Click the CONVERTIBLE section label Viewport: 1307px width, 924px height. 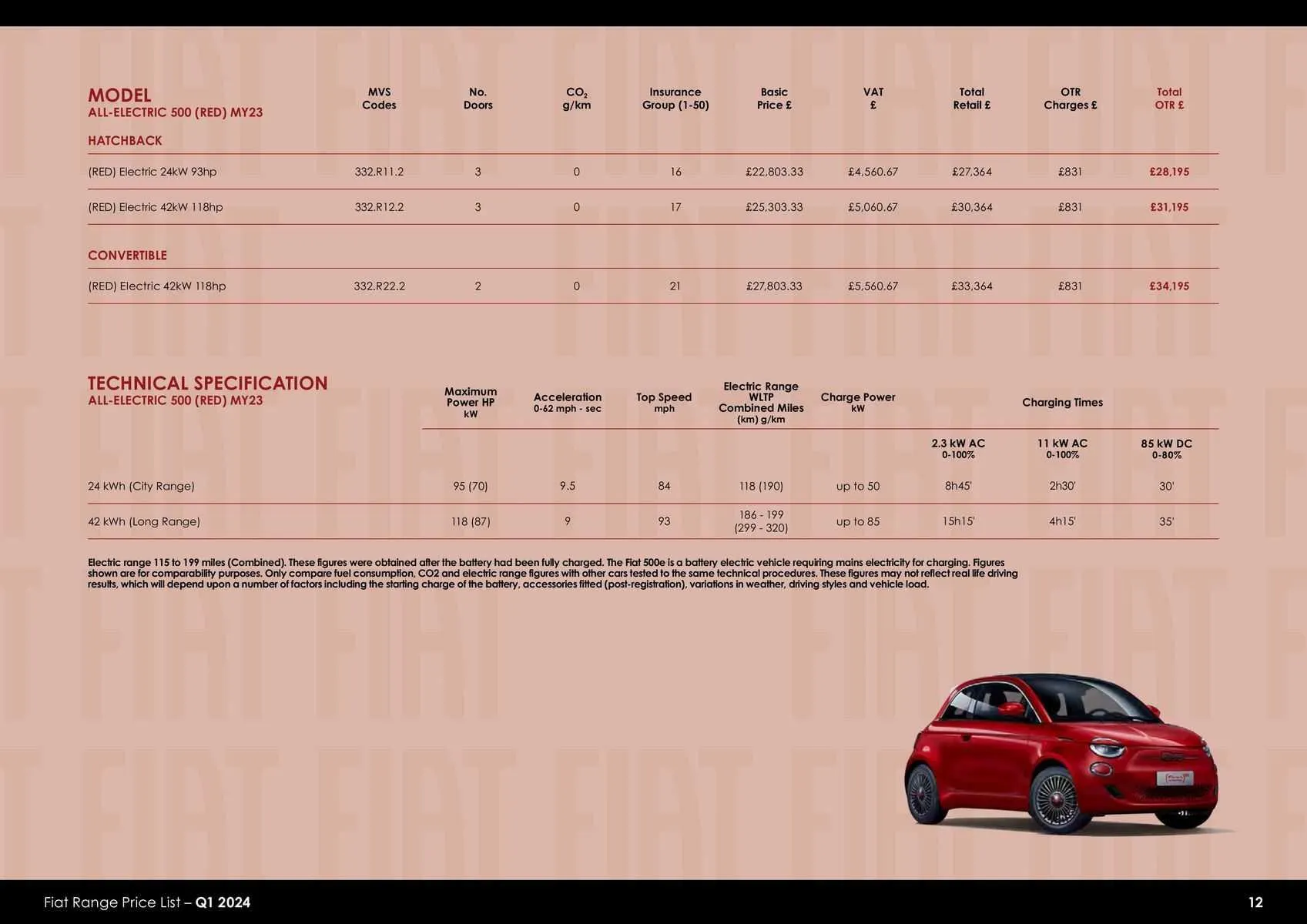click(128, 255)
